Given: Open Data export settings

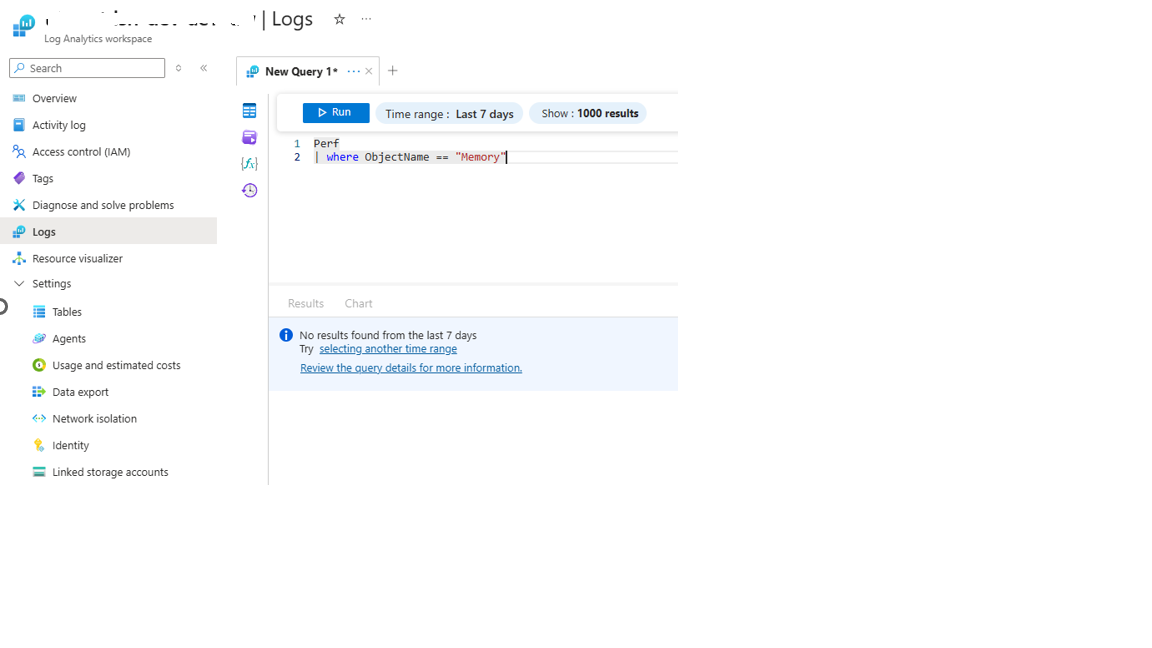Looking at the screenshot, I should (80, 392).
